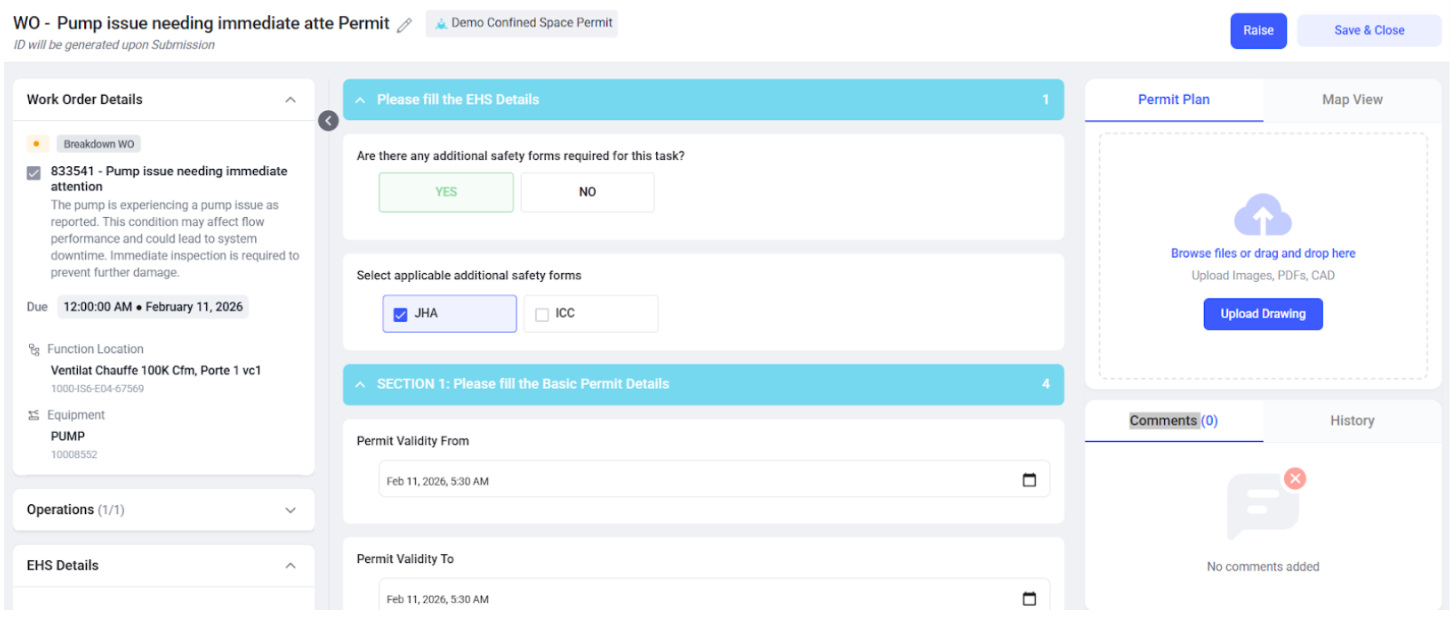Select NO for additional safety forms
Screen dimensions: 1456x619
[587, 192]
